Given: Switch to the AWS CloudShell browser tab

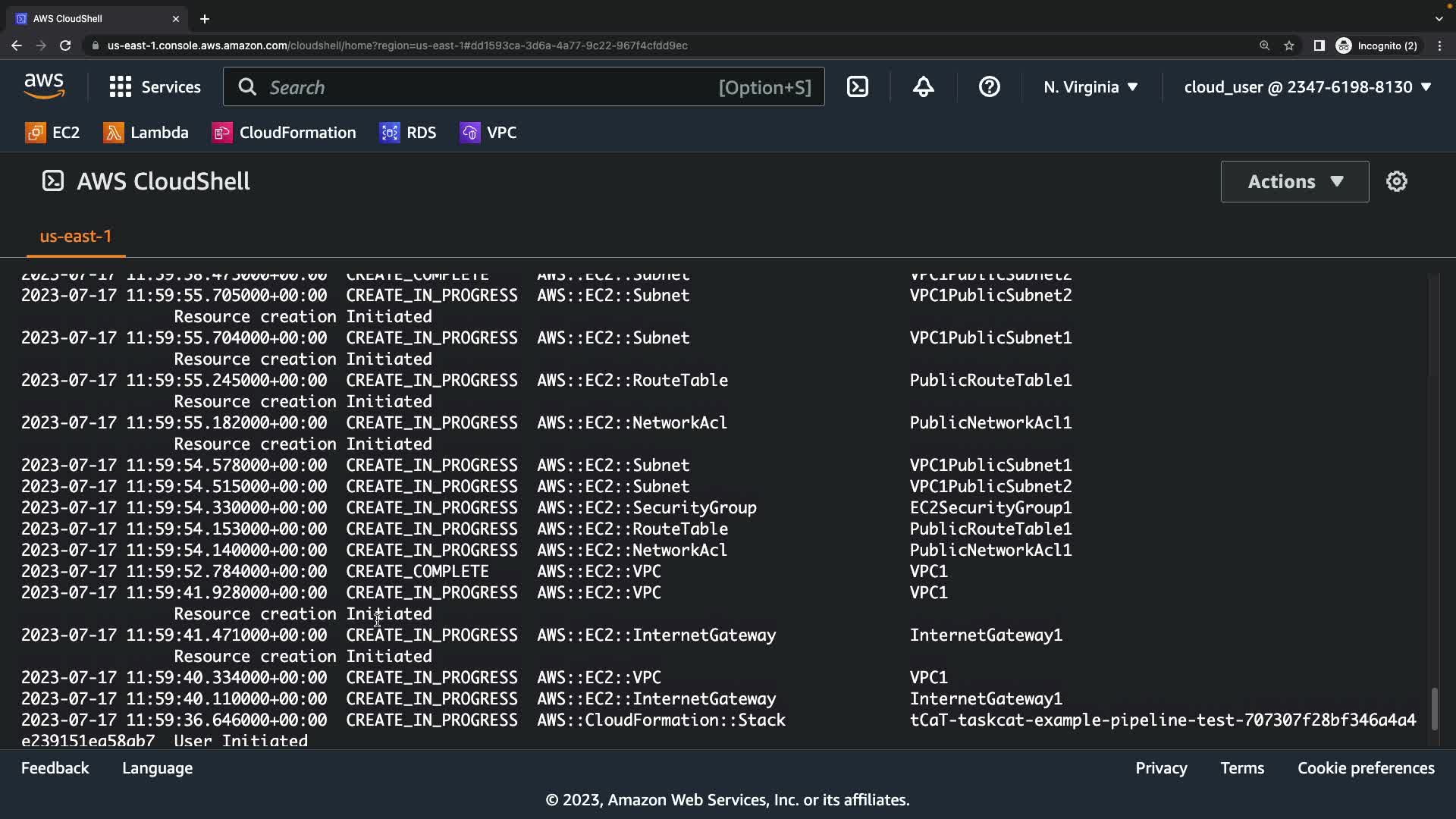Looking at the screenshot, I should [x=91, y=18].
